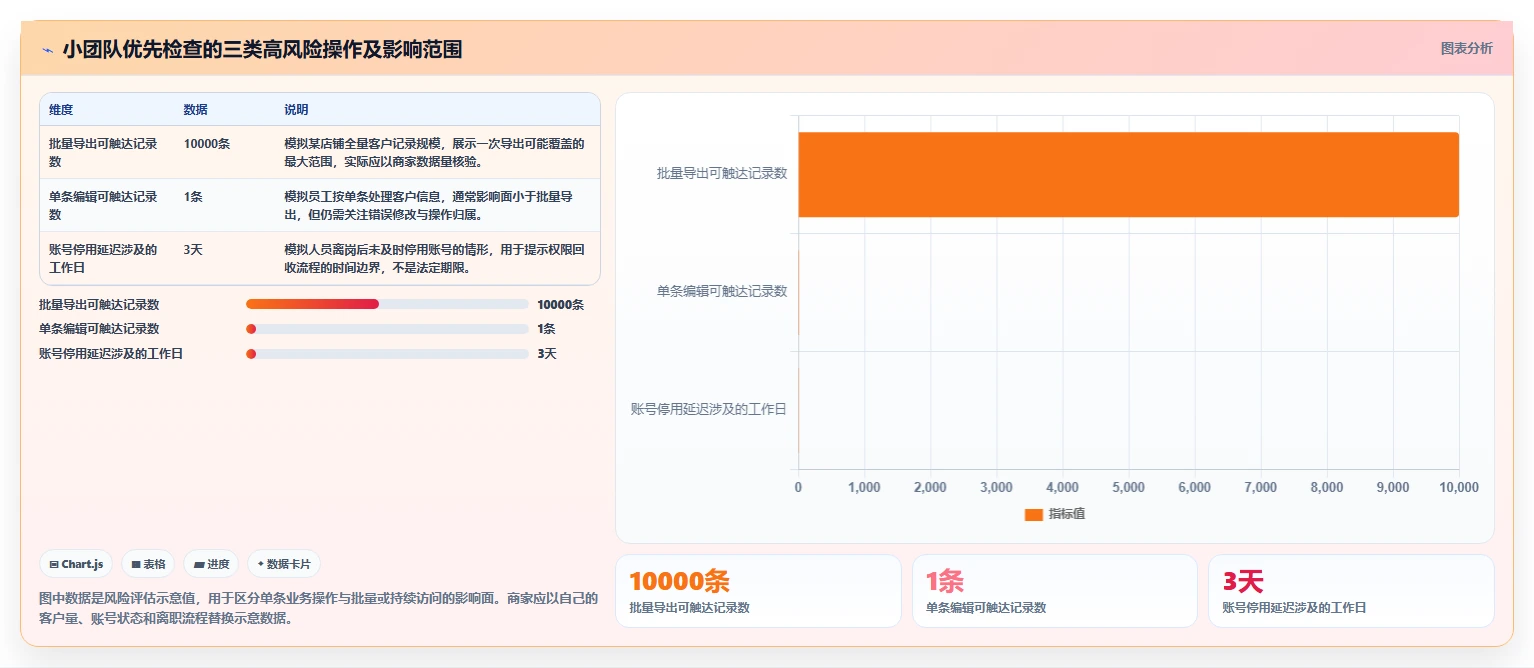Click the table cell 单条编辑可触达记录数
The width and height of the screenshot is (1534, 668).
(103, 205)
